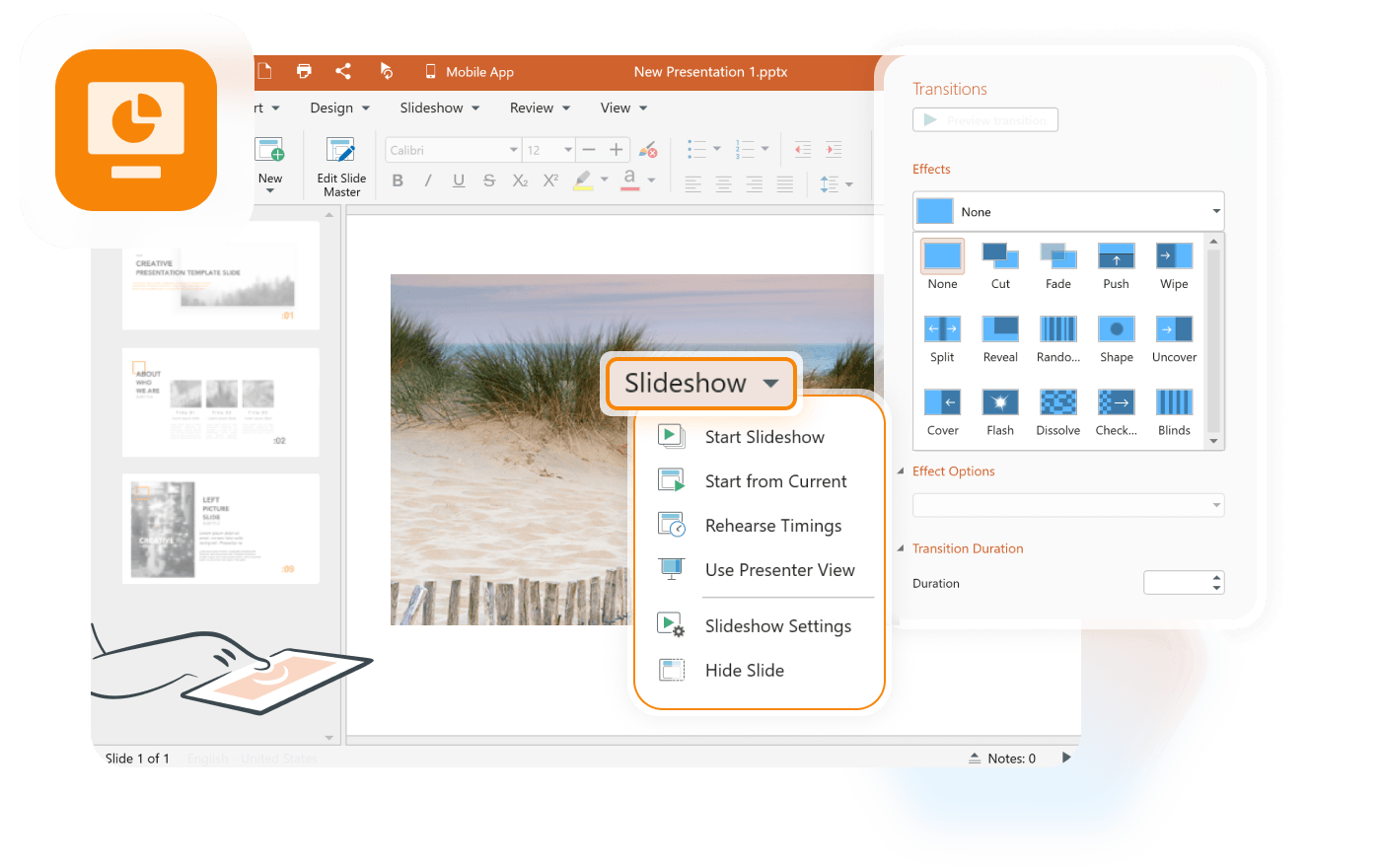Click Rehearse Timings in Slideshow menu
Image resolution: width=1381 pixels, height=868 pixels.
773,526
